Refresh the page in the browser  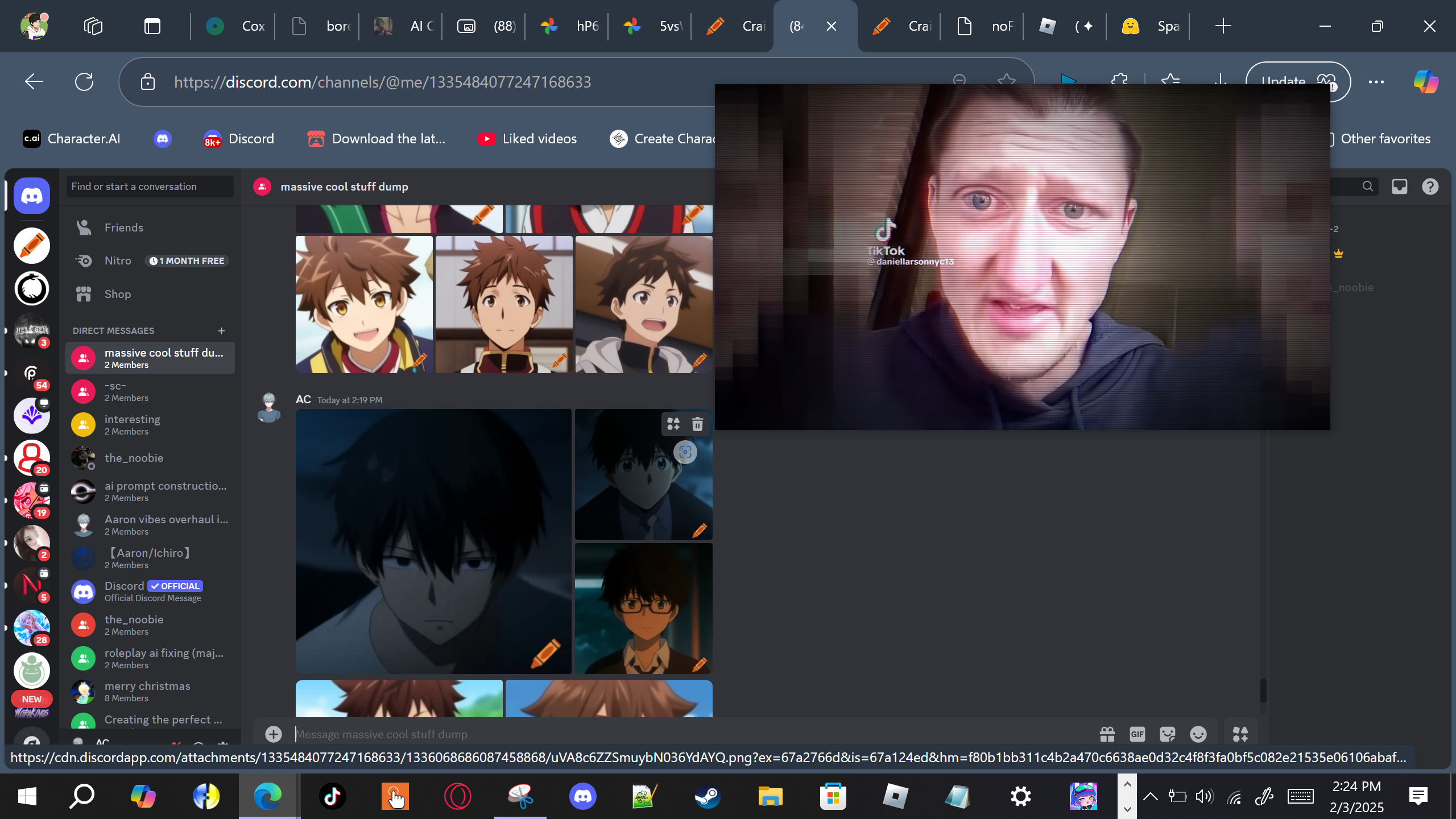click(84, 82)
